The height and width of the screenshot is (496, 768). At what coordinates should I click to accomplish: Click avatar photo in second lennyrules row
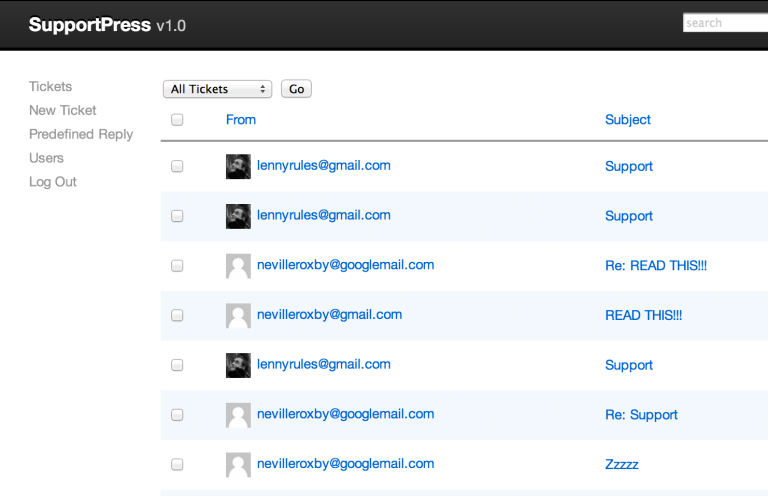(x=238, y=216)
